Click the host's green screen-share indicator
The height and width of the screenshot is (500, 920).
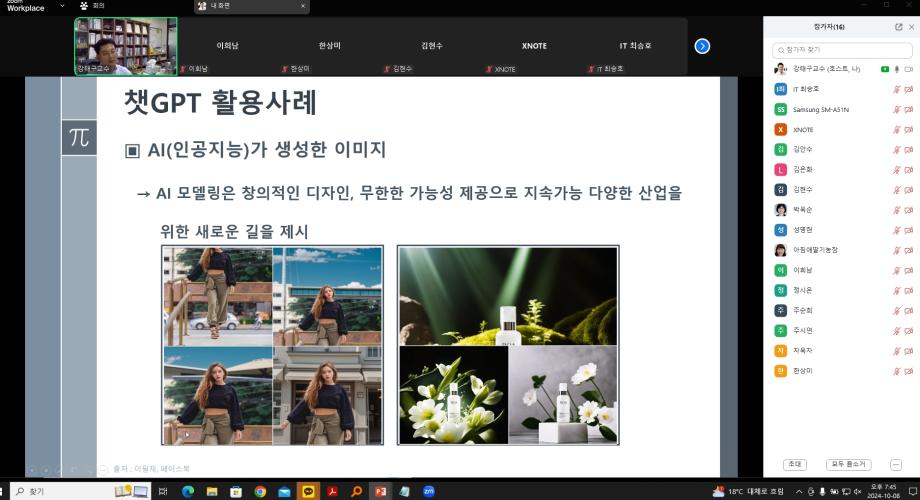pyautogui.click(x=885, y=69)
